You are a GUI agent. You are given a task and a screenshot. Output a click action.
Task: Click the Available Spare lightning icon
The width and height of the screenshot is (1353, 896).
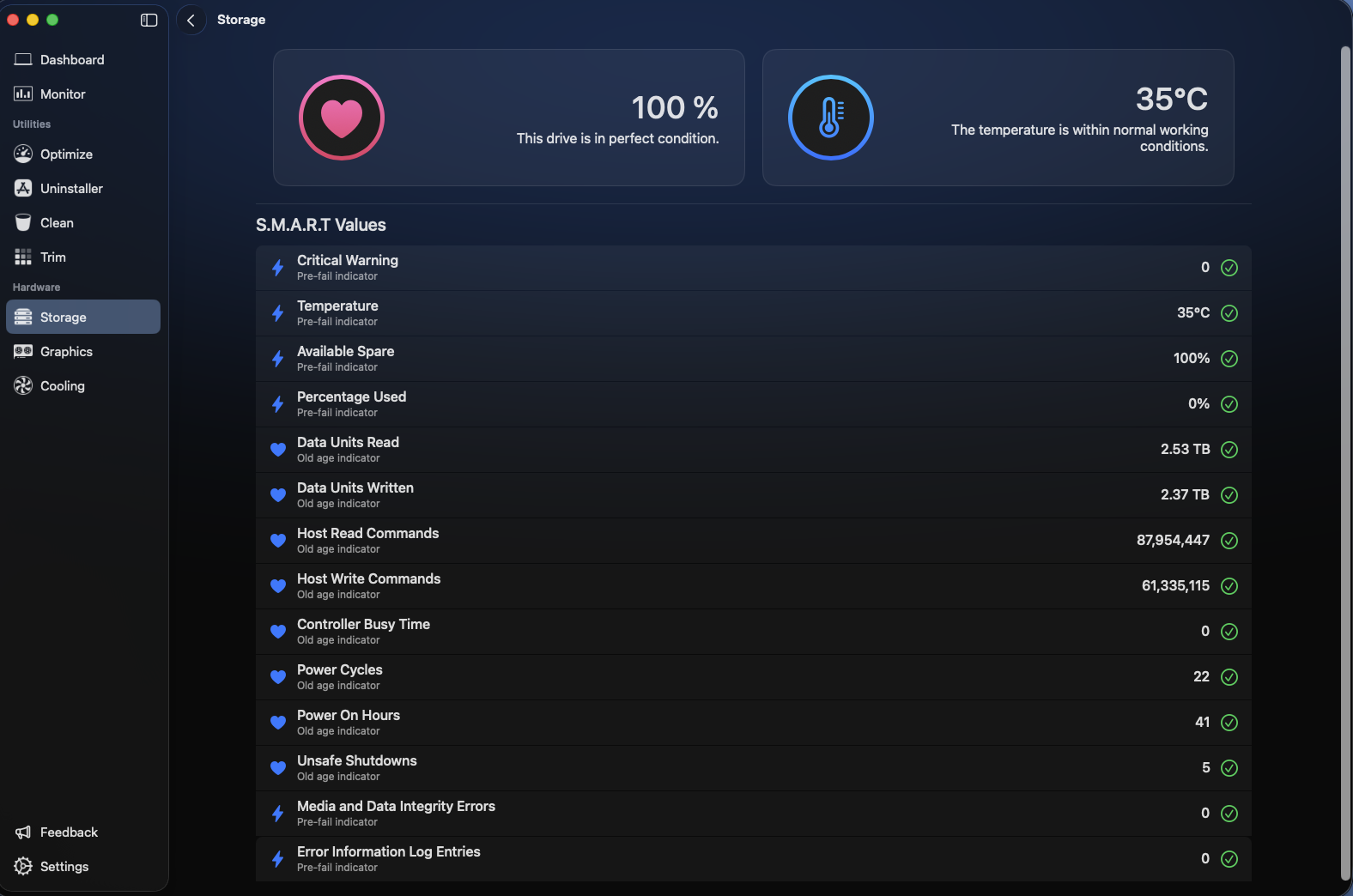tap(277, 359)
